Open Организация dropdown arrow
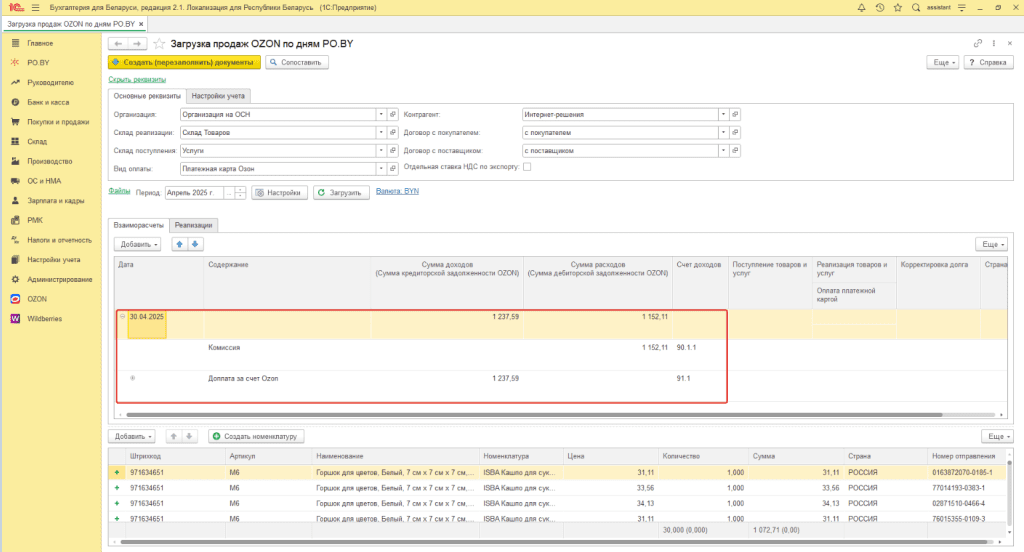Viewport: 1024px width, 552px height. tap(381, 114)
